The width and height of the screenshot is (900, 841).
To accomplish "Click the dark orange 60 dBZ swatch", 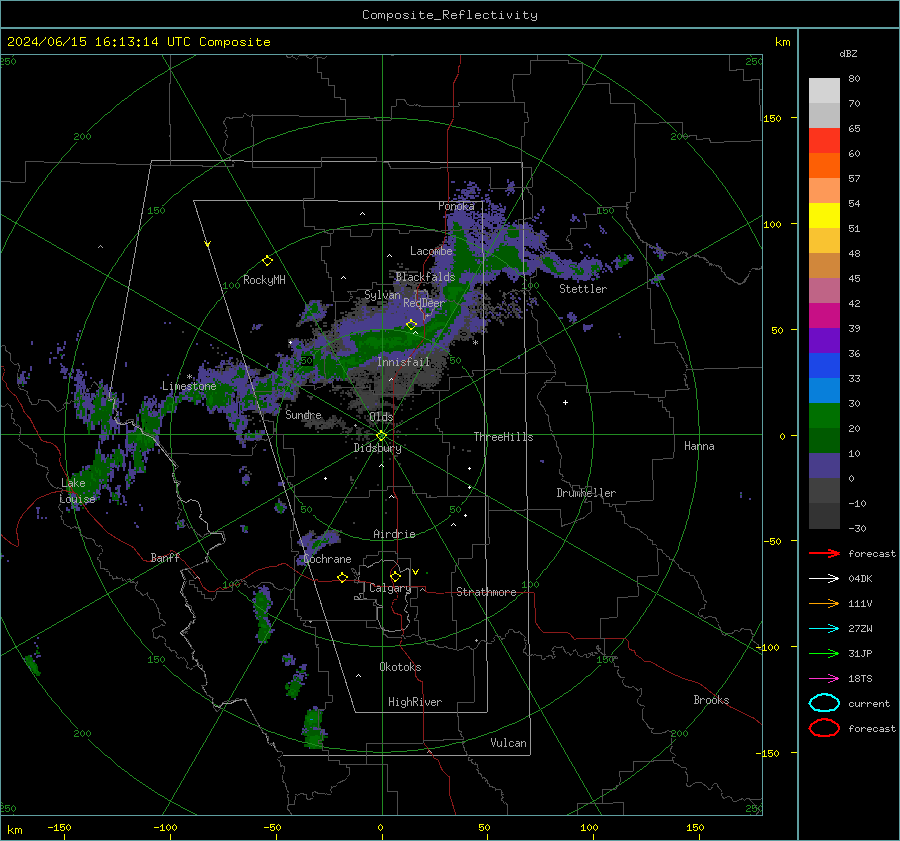I will pyautogui.click(x=824, y=165).
